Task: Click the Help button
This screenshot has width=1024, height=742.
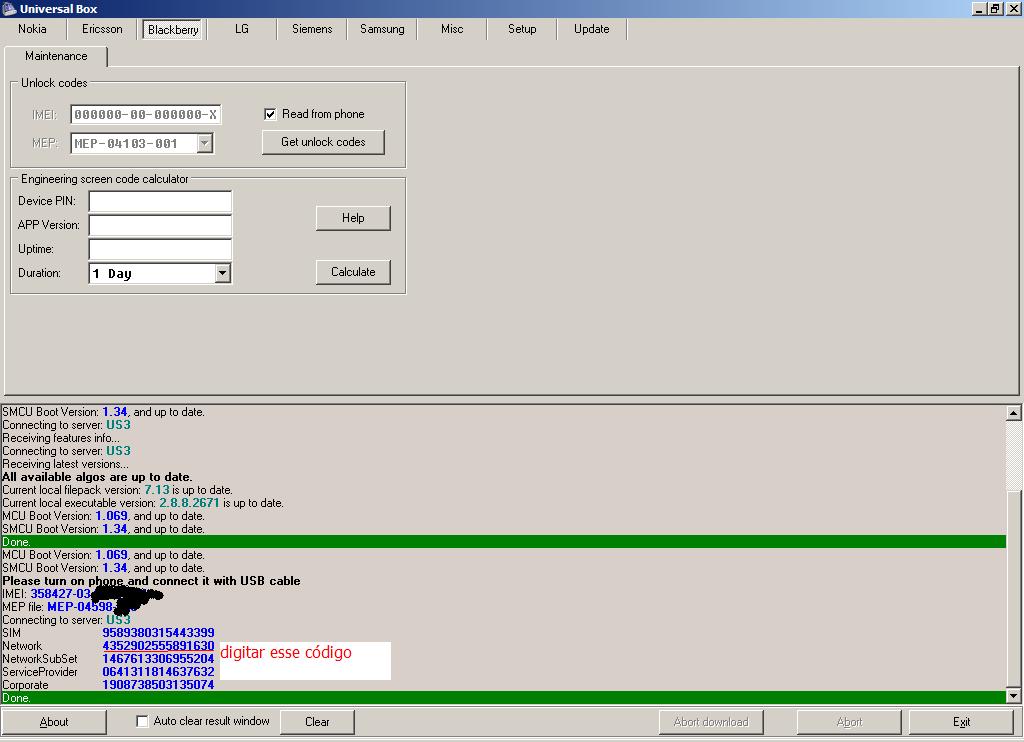Action: 353,218
